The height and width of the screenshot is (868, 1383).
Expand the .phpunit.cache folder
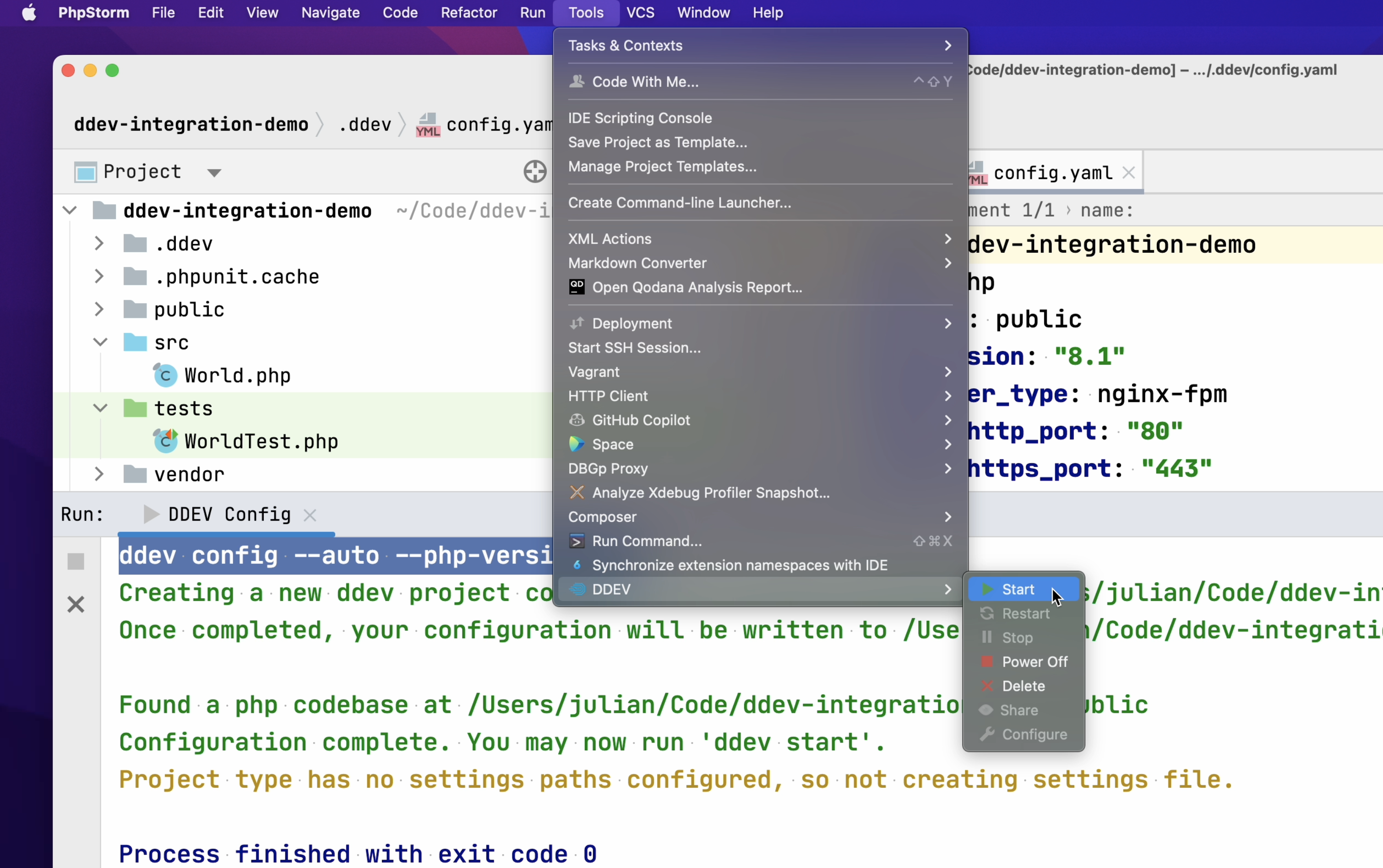tap(99, 277)
